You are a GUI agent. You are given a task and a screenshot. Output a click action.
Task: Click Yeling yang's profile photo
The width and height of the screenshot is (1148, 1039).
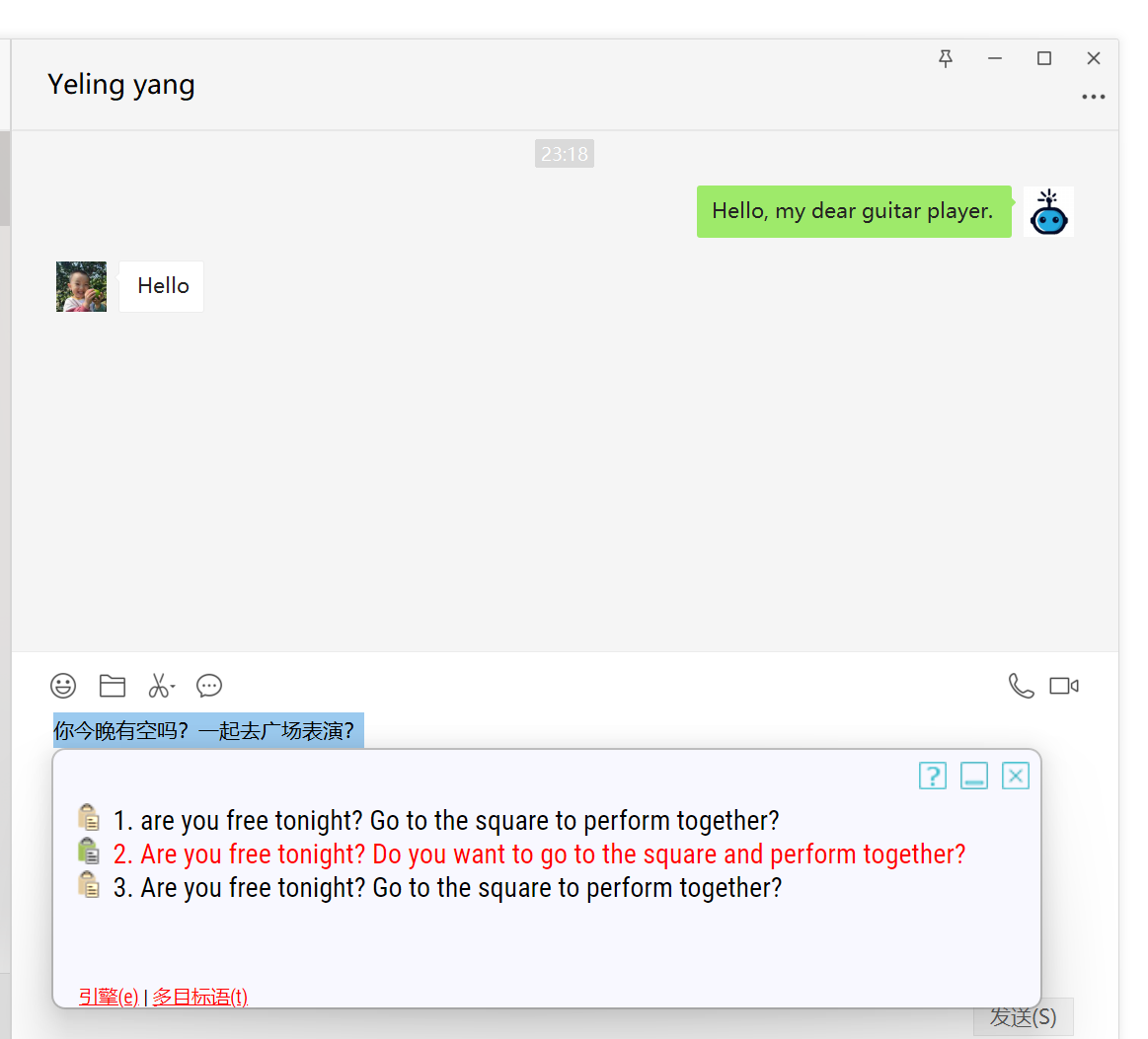pyautogui.click(x=81, y=286)
